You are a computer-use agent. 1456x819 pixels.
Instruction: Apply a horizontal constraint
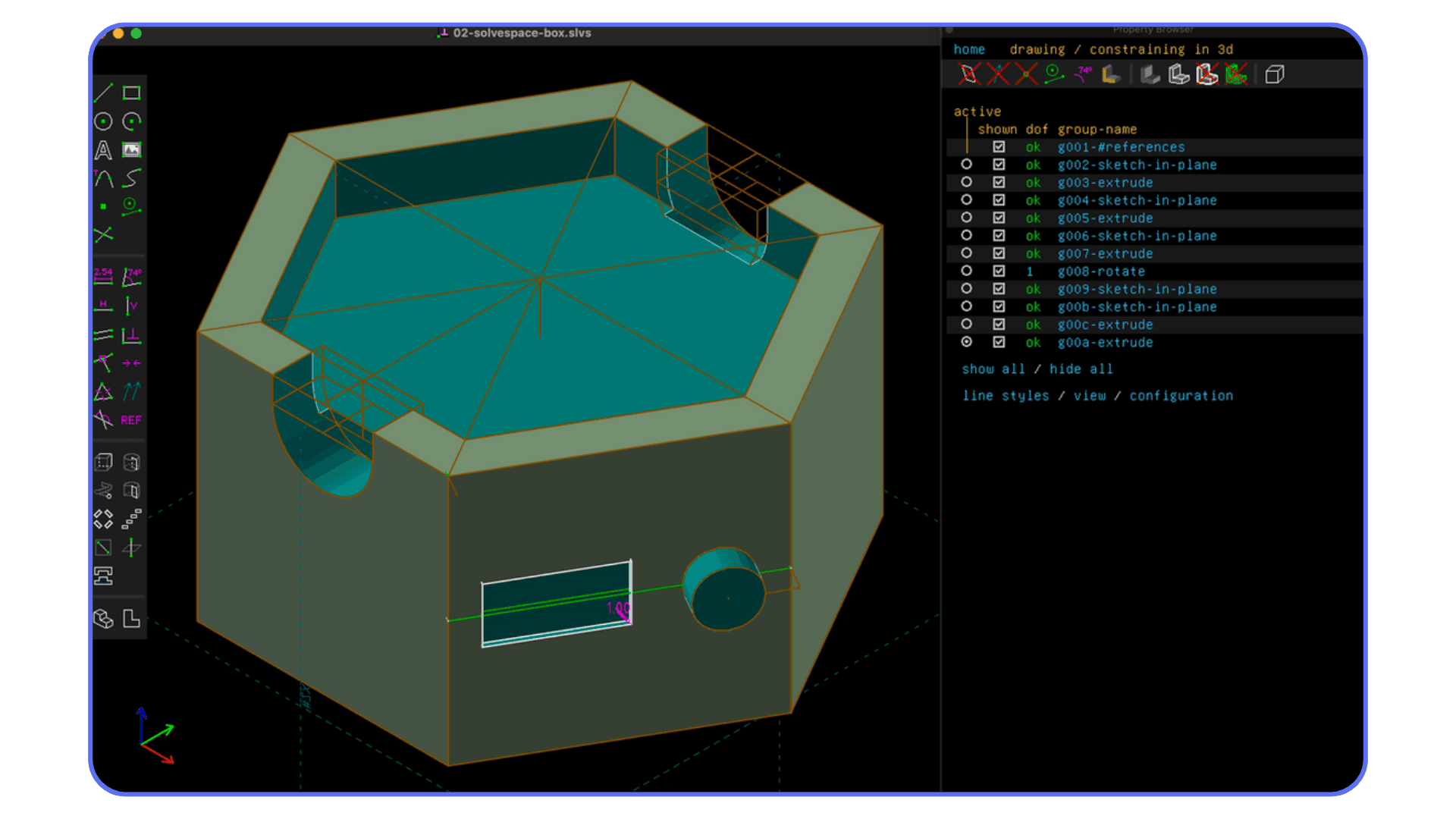pyautogui.click(x=102, y=305)
